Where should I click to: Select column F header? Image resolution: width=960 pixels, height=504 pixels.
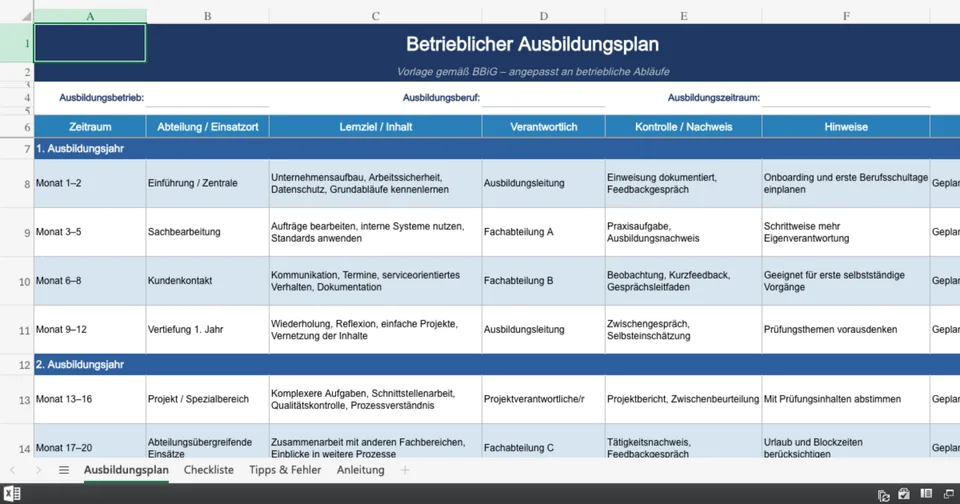point(846,17)
